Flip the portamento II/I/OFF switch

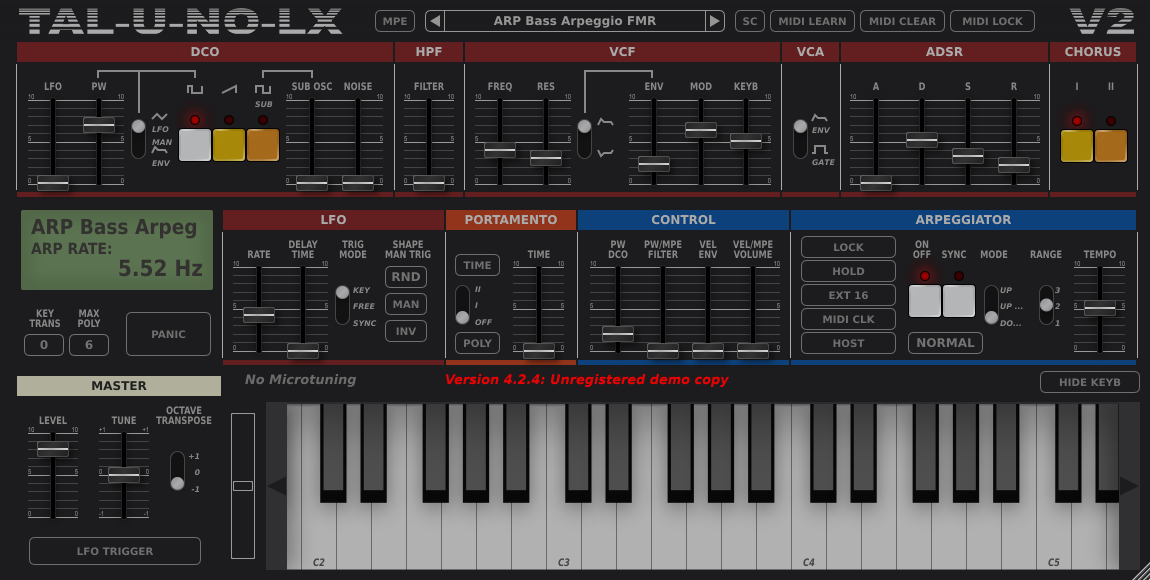pyautogui.click(x=462, y=305)
